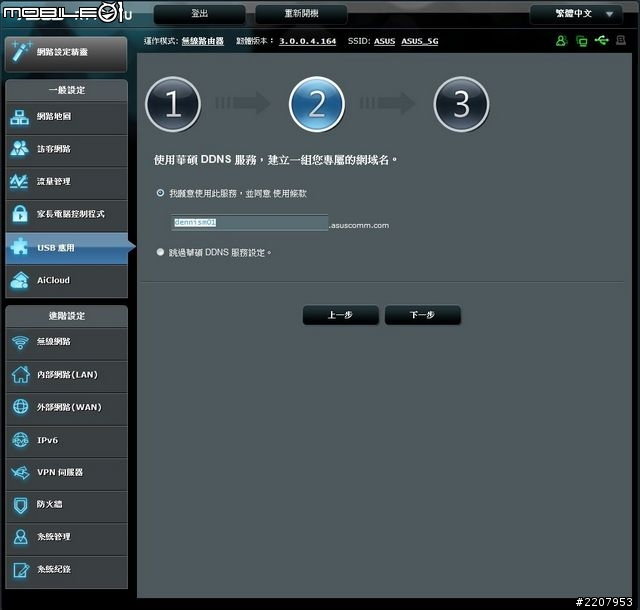640x610 pixels.
Task: Click the AiCloud cloud icon
Action: click(x=21, y=281)
